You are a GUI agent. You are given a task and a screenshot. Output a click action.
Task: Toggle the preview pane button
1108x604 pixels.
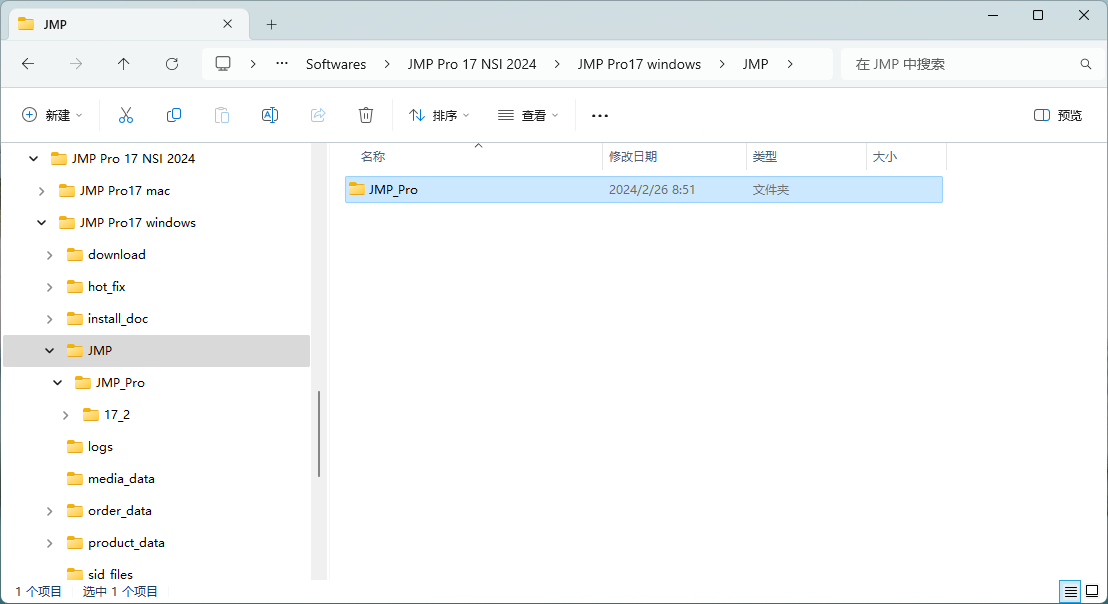pyautogui.click(x=1058, y=115)
